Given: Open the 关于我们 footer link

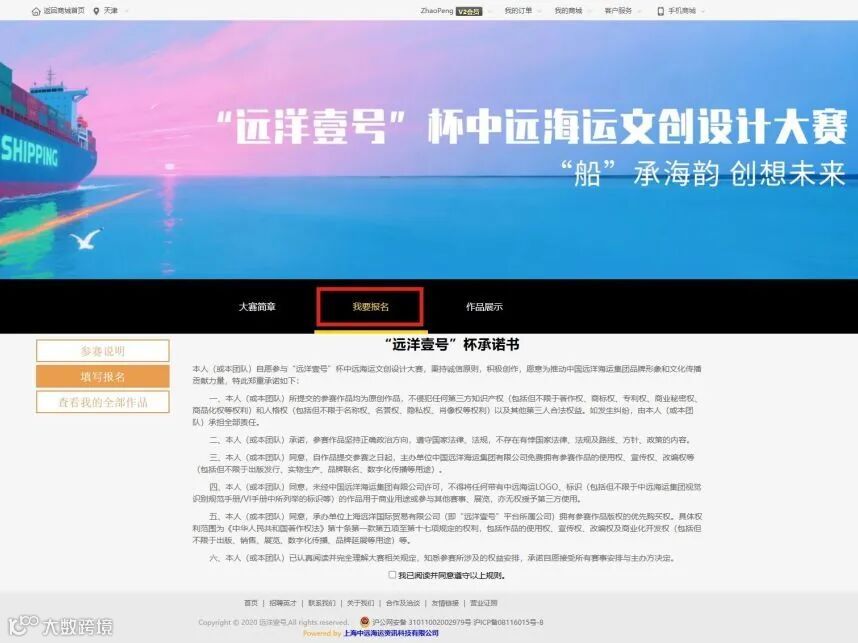Looking at the screenshot, I should [361, 603].
